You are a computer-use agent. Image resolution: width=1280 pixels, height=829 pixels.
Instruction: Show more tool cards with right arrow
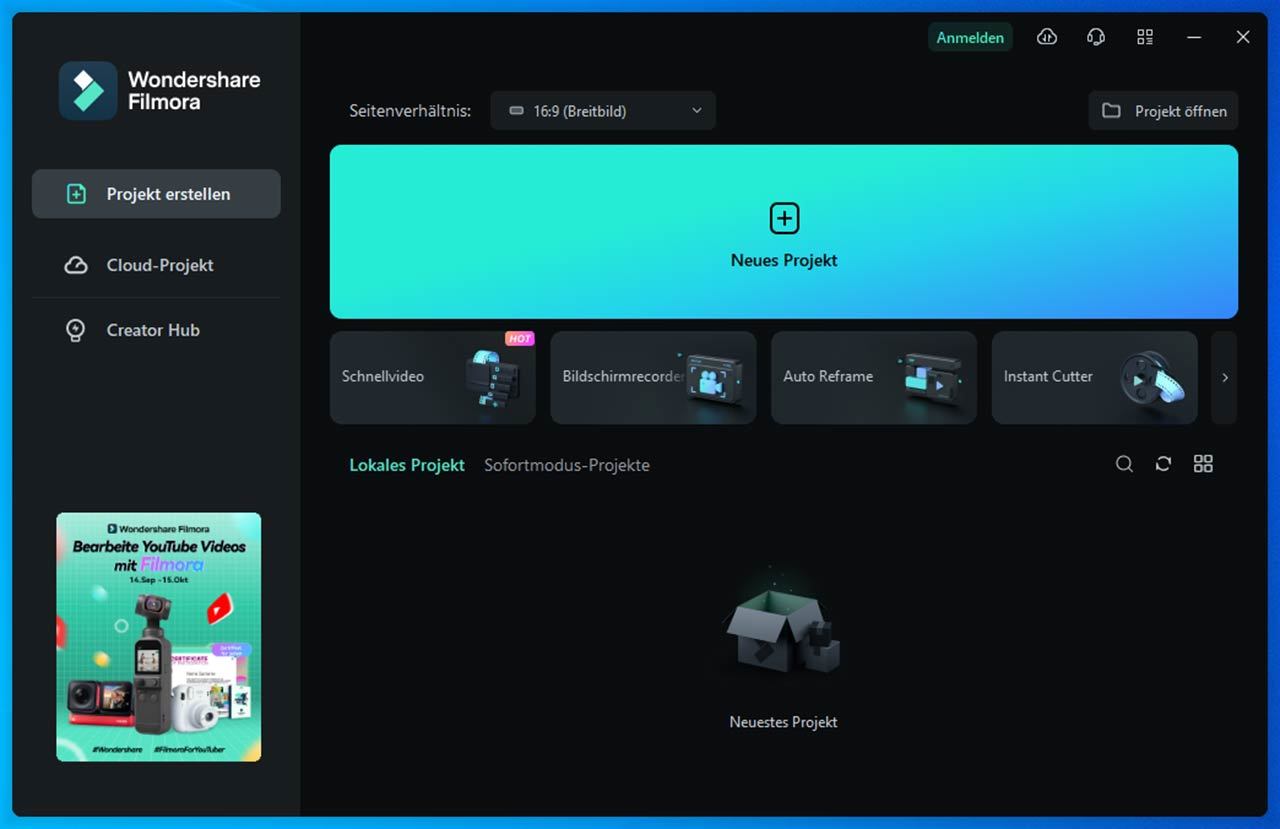1225,378
